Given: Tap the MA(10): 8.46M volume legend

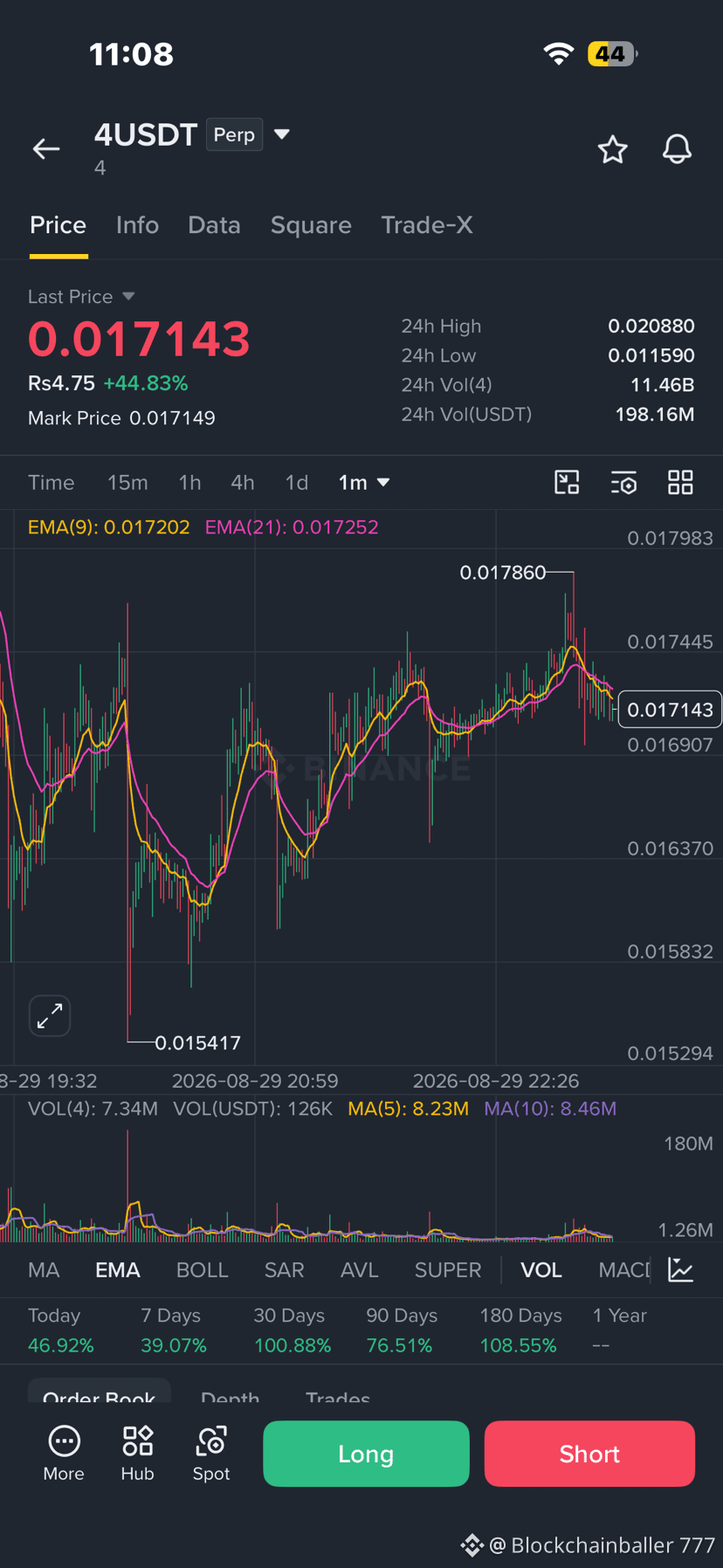Looking at the screenshot, I should pyautogui.click(x=550, y=1109).
